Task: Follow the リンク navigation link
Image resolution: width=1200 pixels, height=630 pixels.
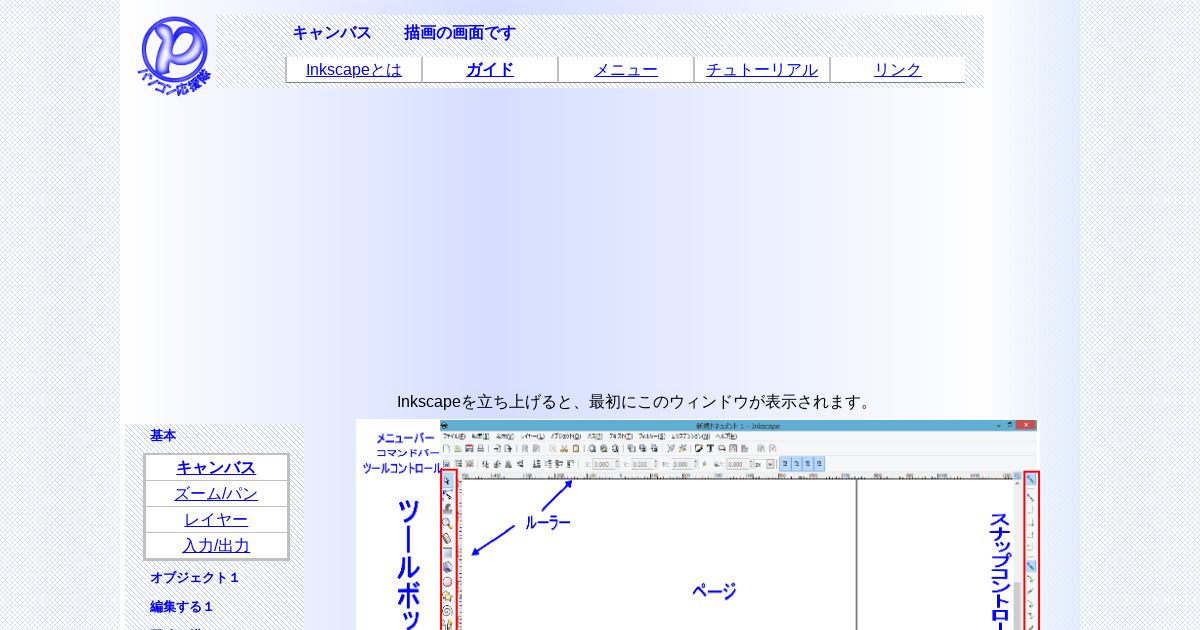Action: [x=898, y=70]
